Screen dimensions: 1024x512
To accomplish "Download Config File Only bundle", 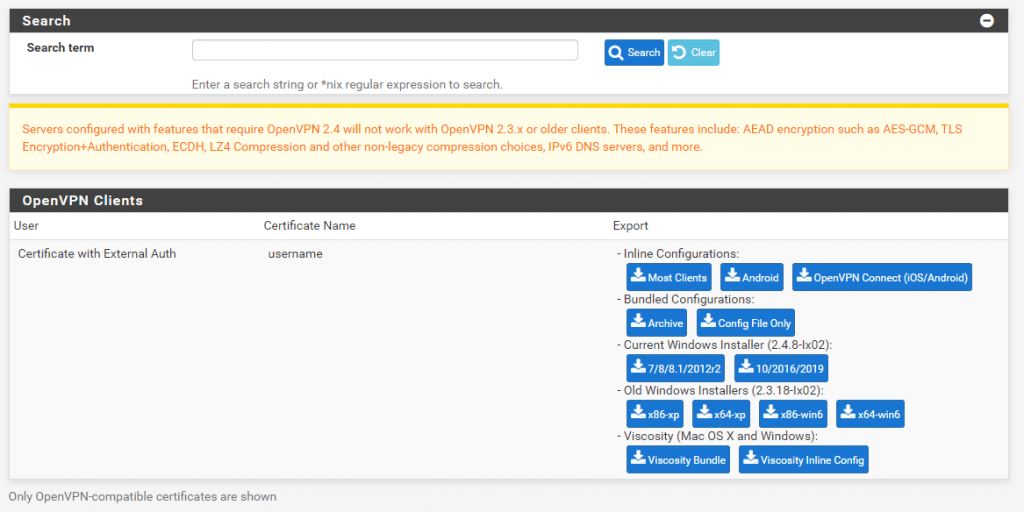I will click(746, 323).
